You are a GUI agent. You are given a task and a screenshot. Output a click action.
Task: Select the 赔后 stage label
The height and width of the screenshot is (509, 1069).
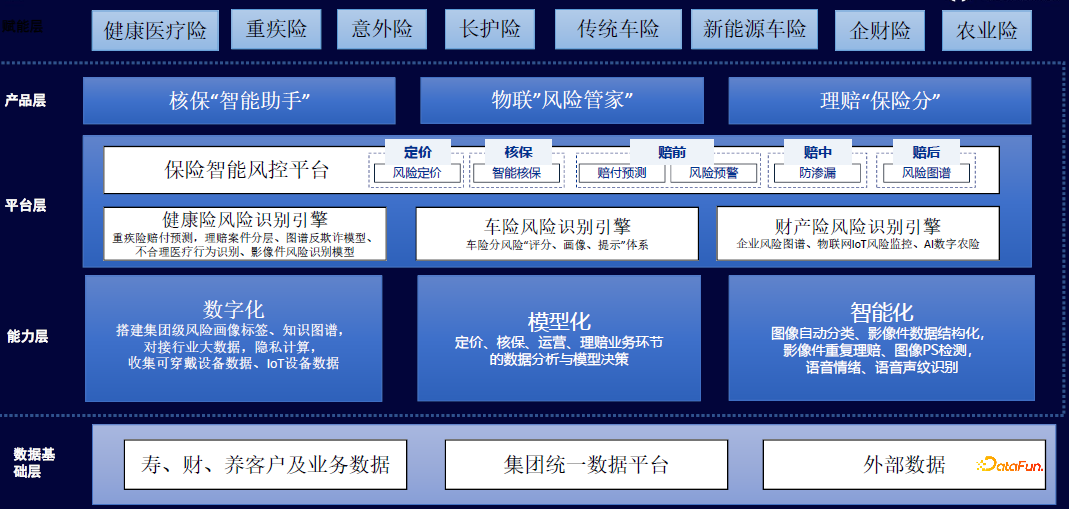(x=926, y=152)
